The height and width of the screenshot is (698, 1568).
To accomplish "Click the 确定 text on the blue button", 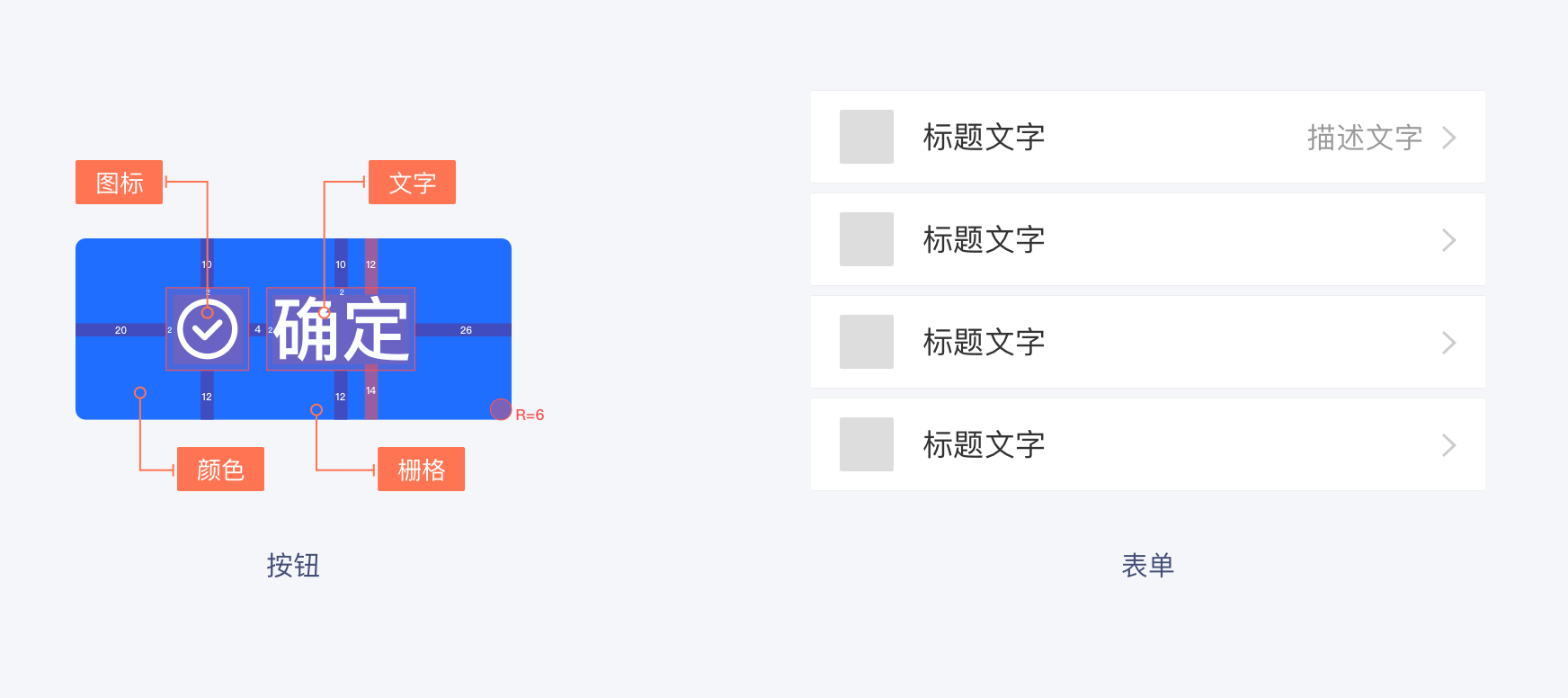I will [341, 330].
